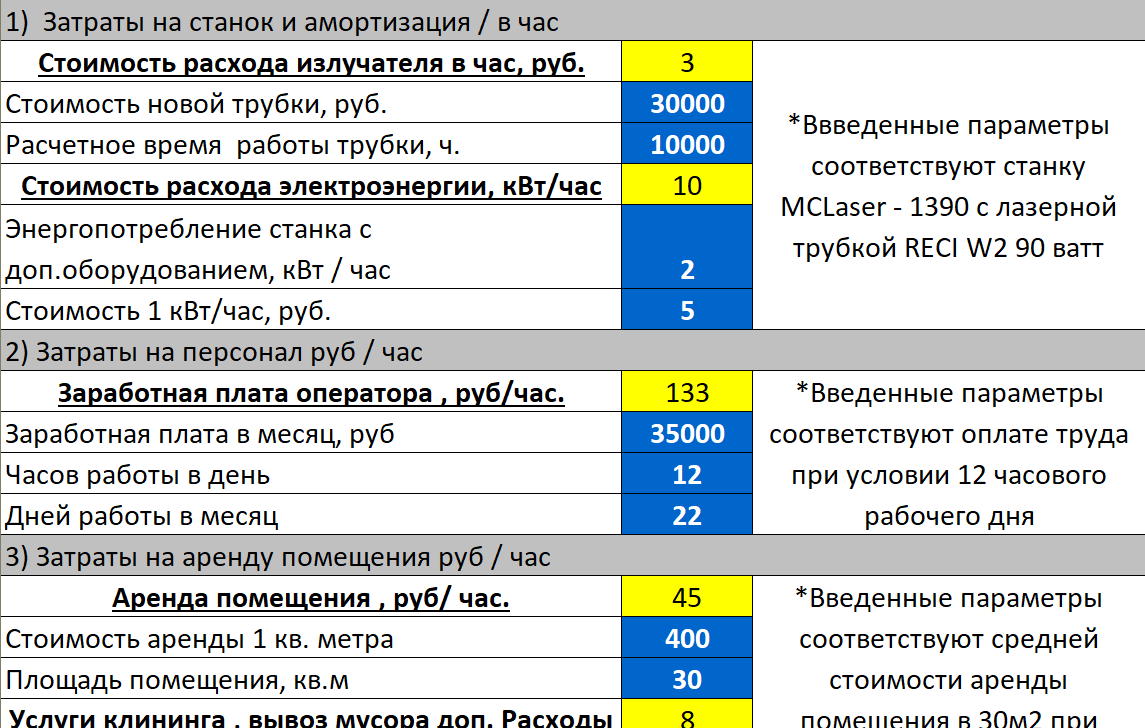Screen dimensions: 1145x728
Task: Select blue cell with value 35000
Action: (x=686, y=432)
